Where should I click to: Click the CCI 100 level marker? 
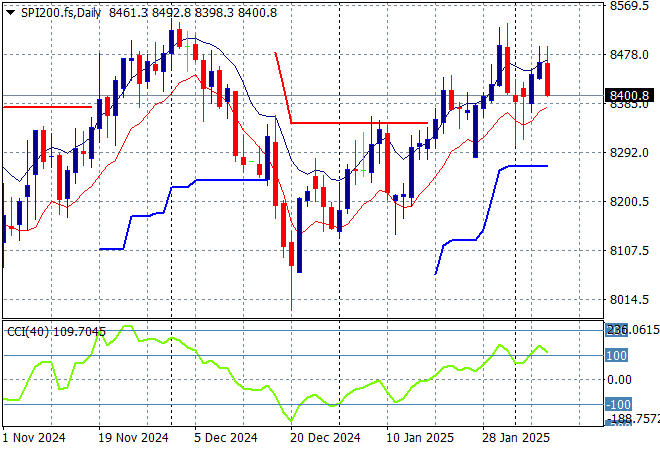(616, 356)
